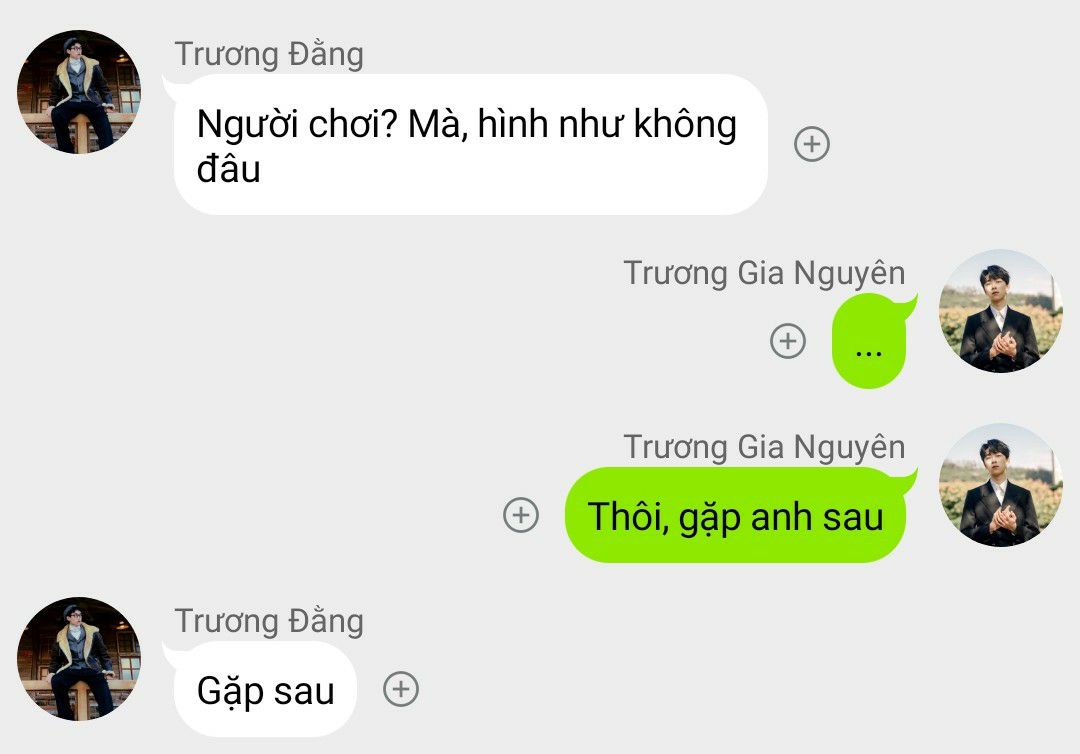Click the name Trương Gia Nguyên above 'Thôi, gặp anh sau'
Viewport: 1080px width, 754px height.
click(764, 448)
